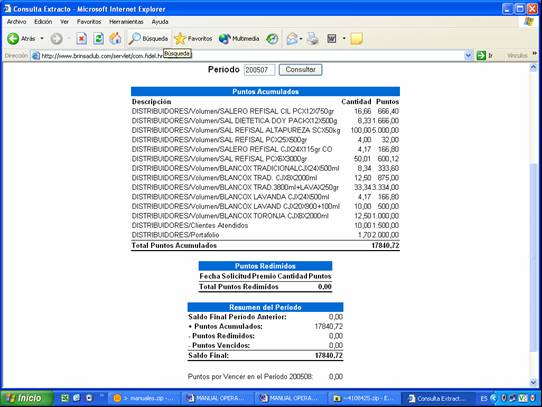542x407 pixels.
Task: Click the print icon
Action: pos(313,38)
